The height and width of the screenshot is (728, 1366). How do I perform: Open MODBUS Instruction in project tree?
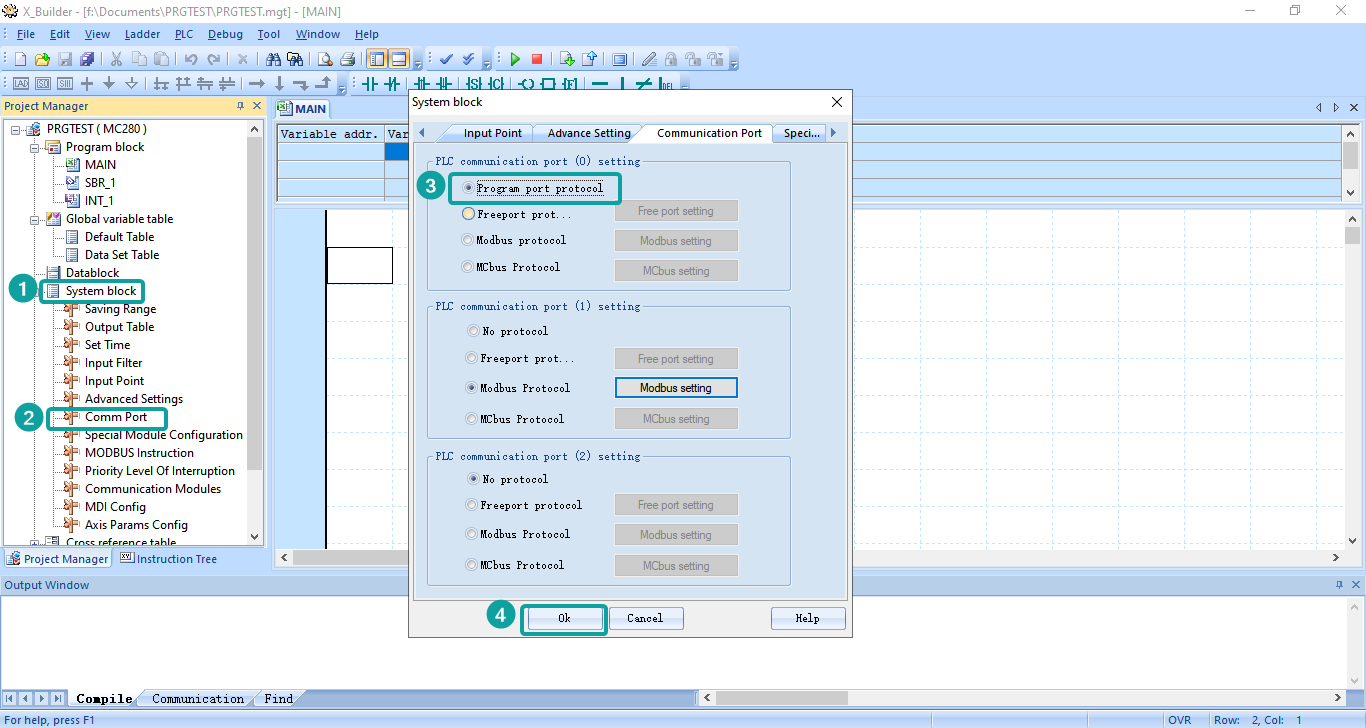tap(139, 453)
